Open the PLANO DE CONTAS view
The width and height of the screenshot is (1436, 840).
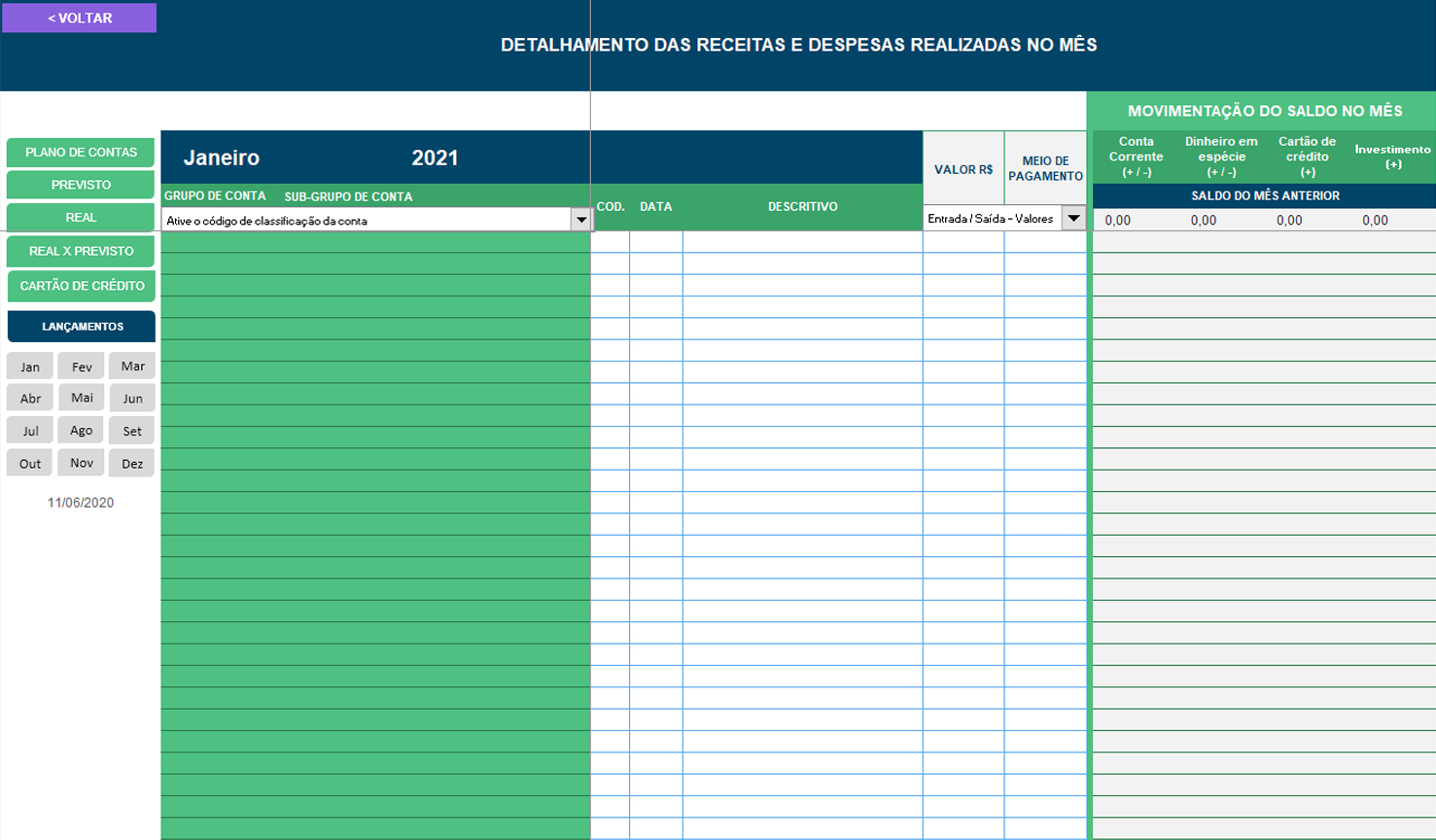pos(81,152)
